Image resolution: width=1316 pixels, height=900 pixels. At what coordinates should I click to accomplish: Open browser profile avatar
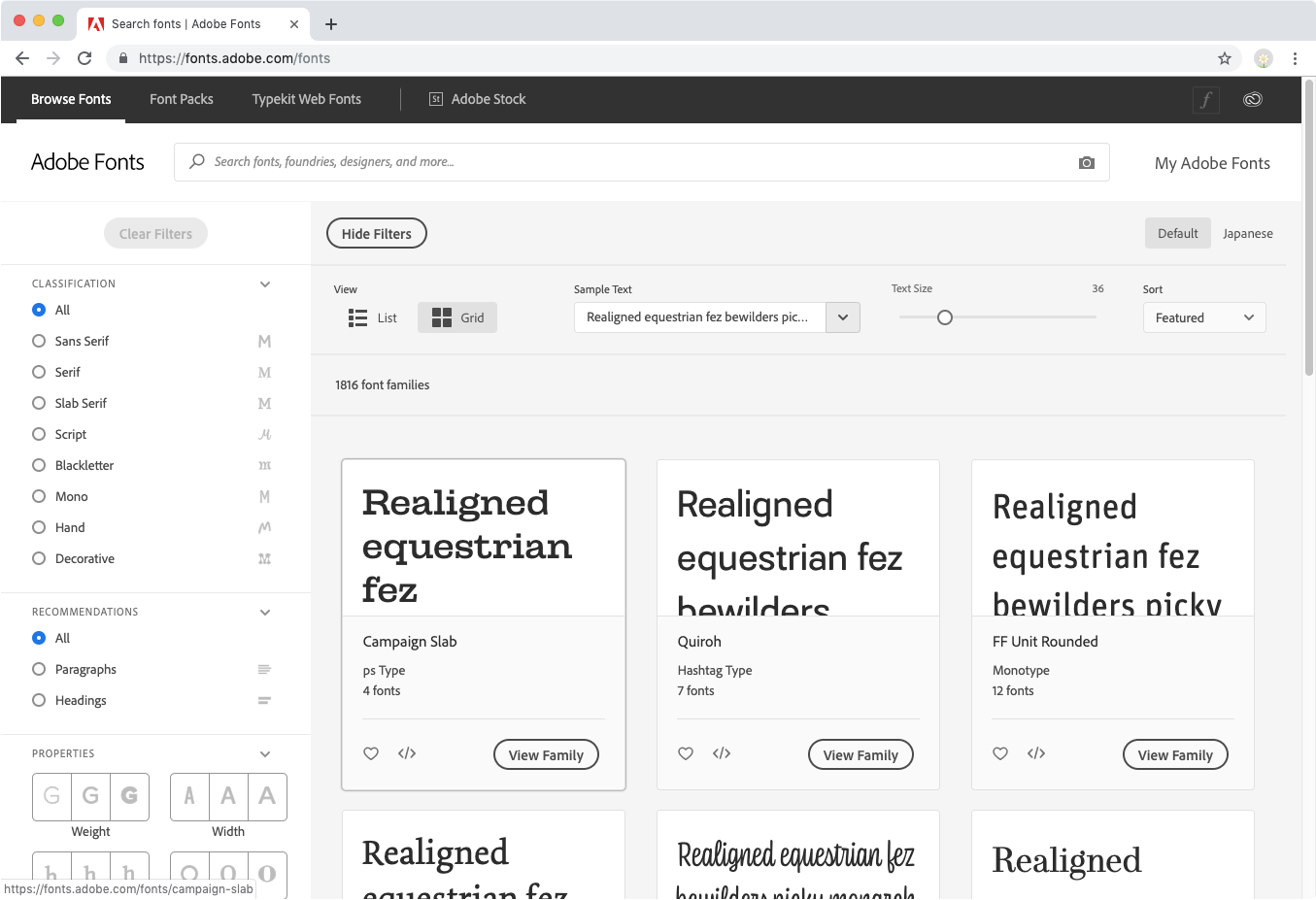coord(1264,58)
